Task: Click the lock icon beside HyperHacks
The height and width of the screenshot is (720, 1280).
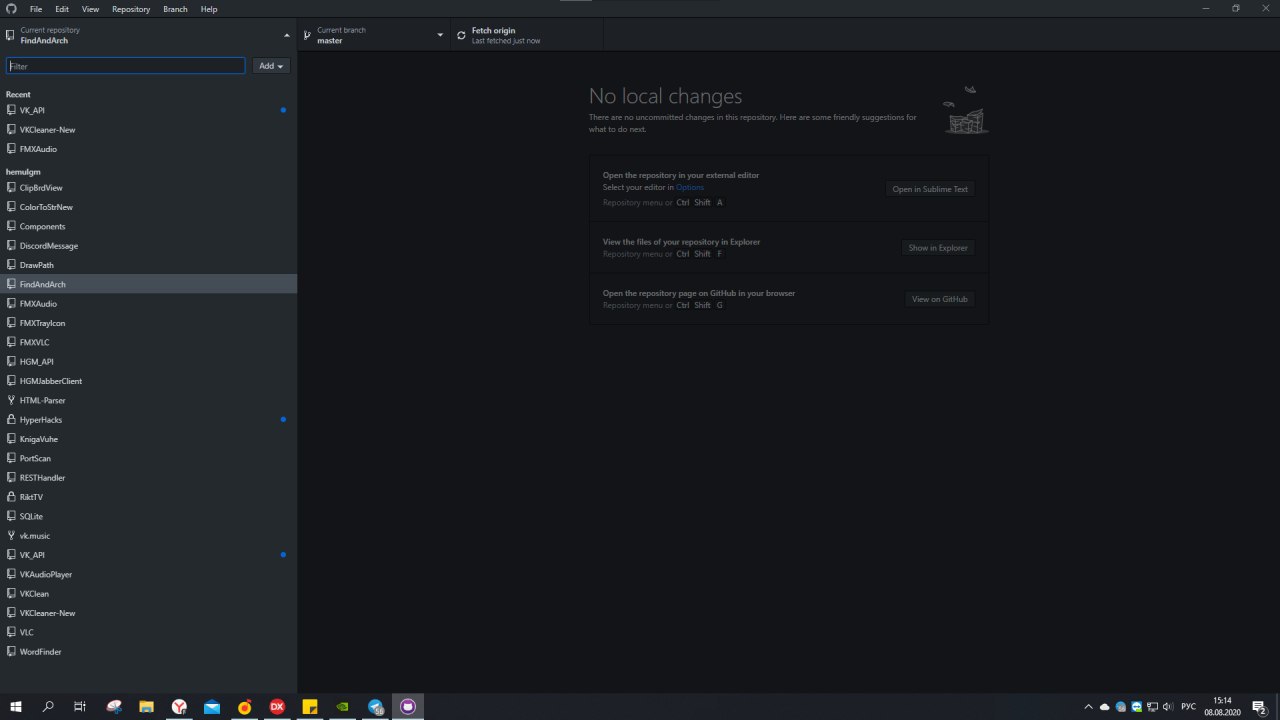Action: tap(11, 420)
